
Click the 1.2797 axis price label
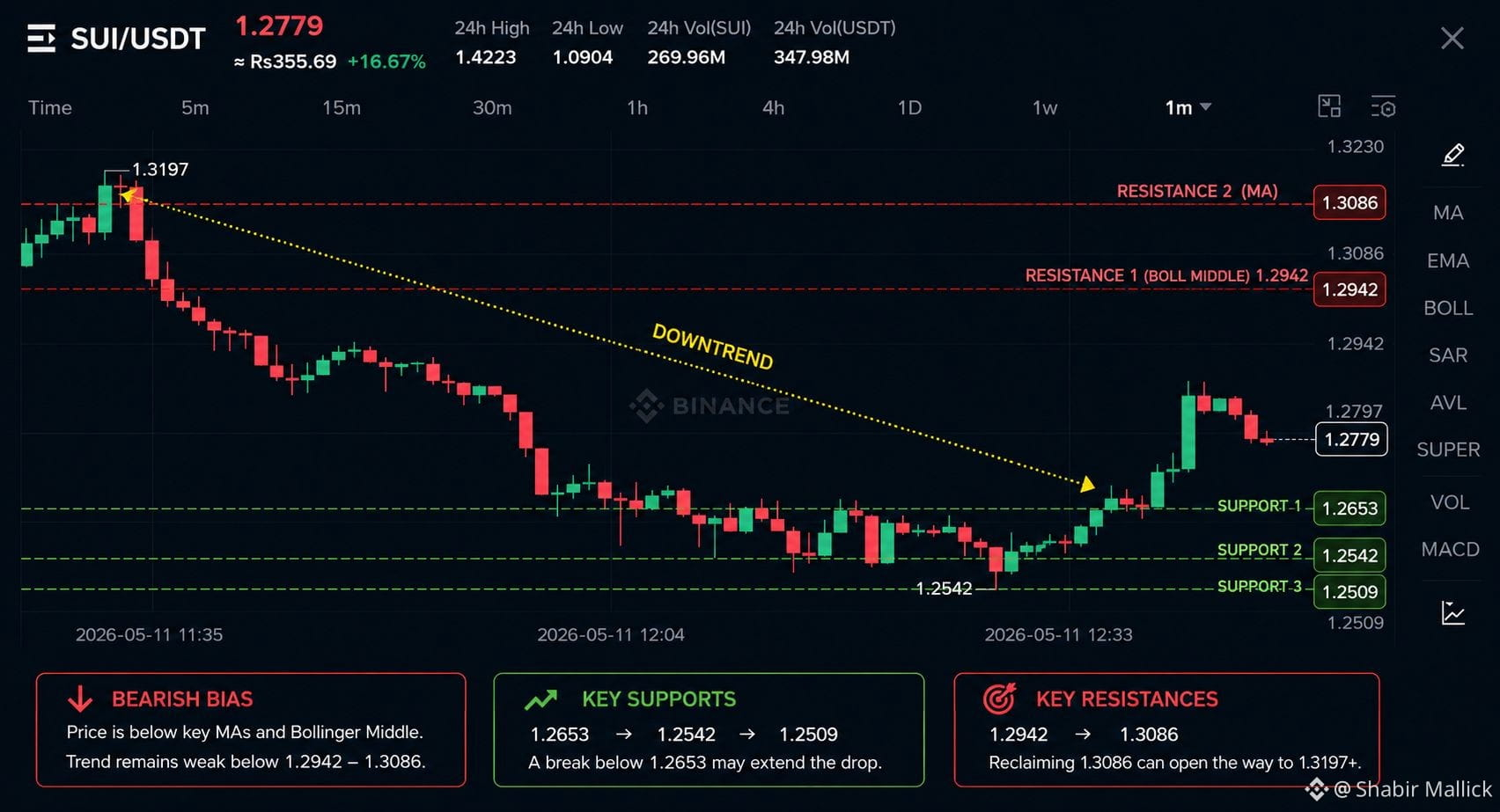[x=1355, y=411]
